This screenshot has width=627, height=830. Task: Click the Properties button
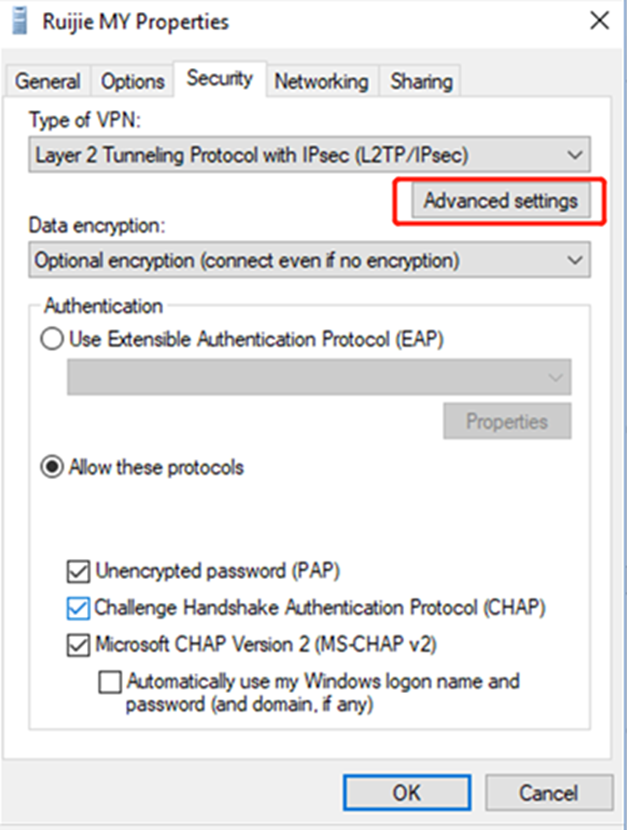coord(507,421)
